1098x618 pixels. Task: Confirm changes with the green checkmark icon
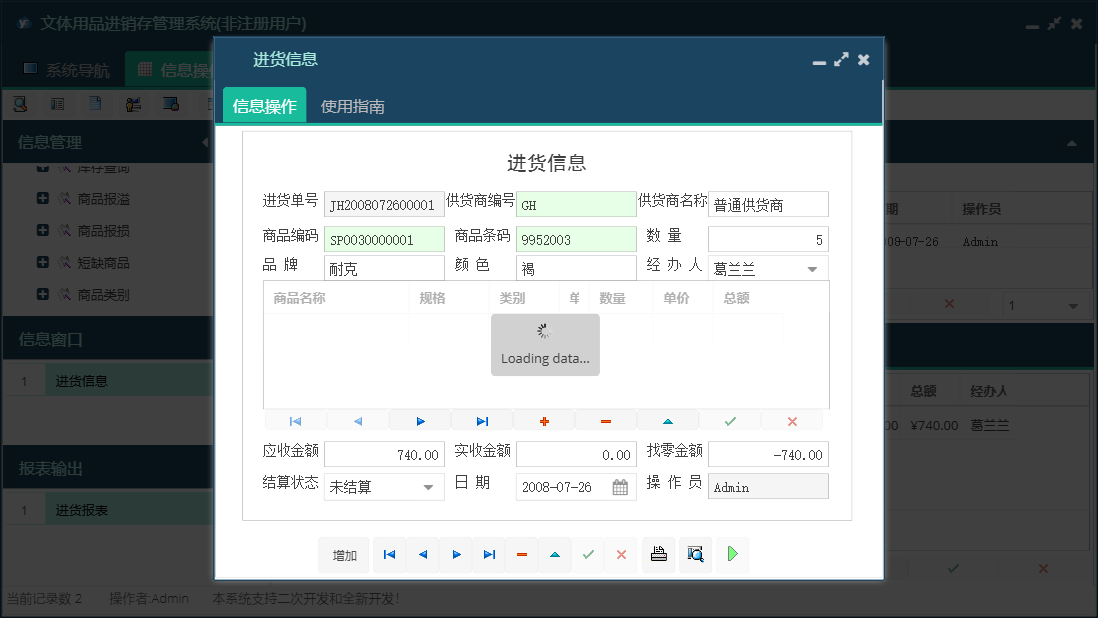[x=729, y=420]
